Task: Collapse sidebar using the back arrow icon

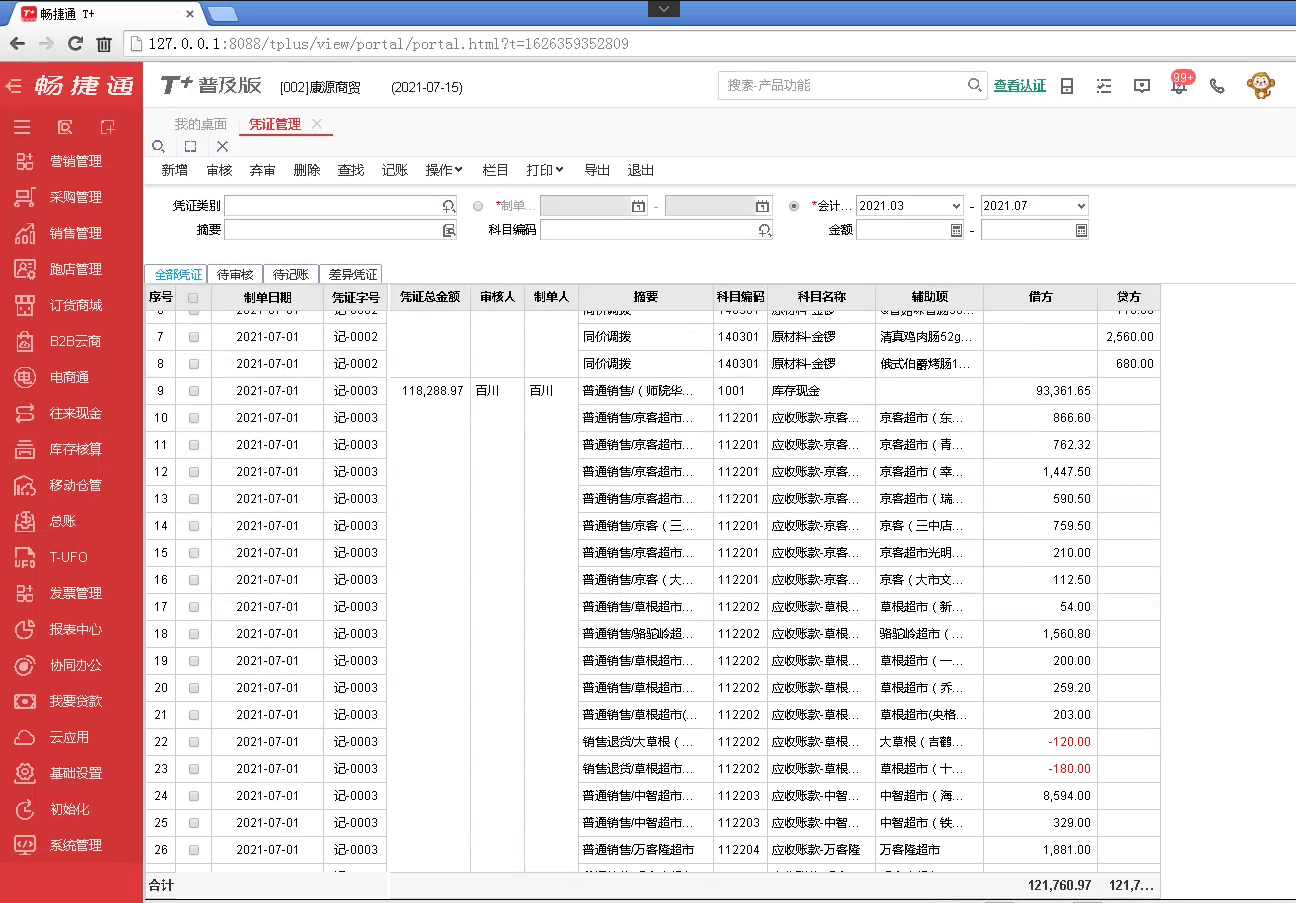Action: 13,86
